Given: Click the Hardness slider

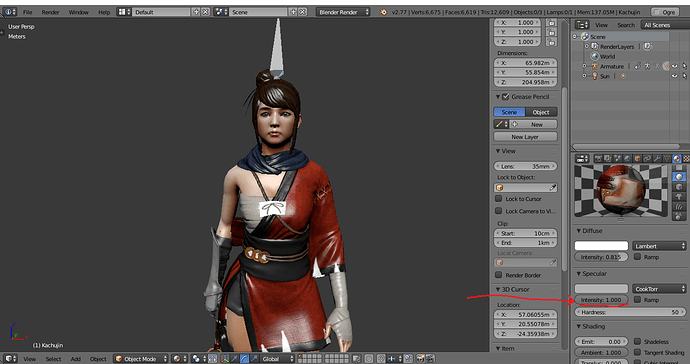Looking at the screenshot, I should pos(630,312).
